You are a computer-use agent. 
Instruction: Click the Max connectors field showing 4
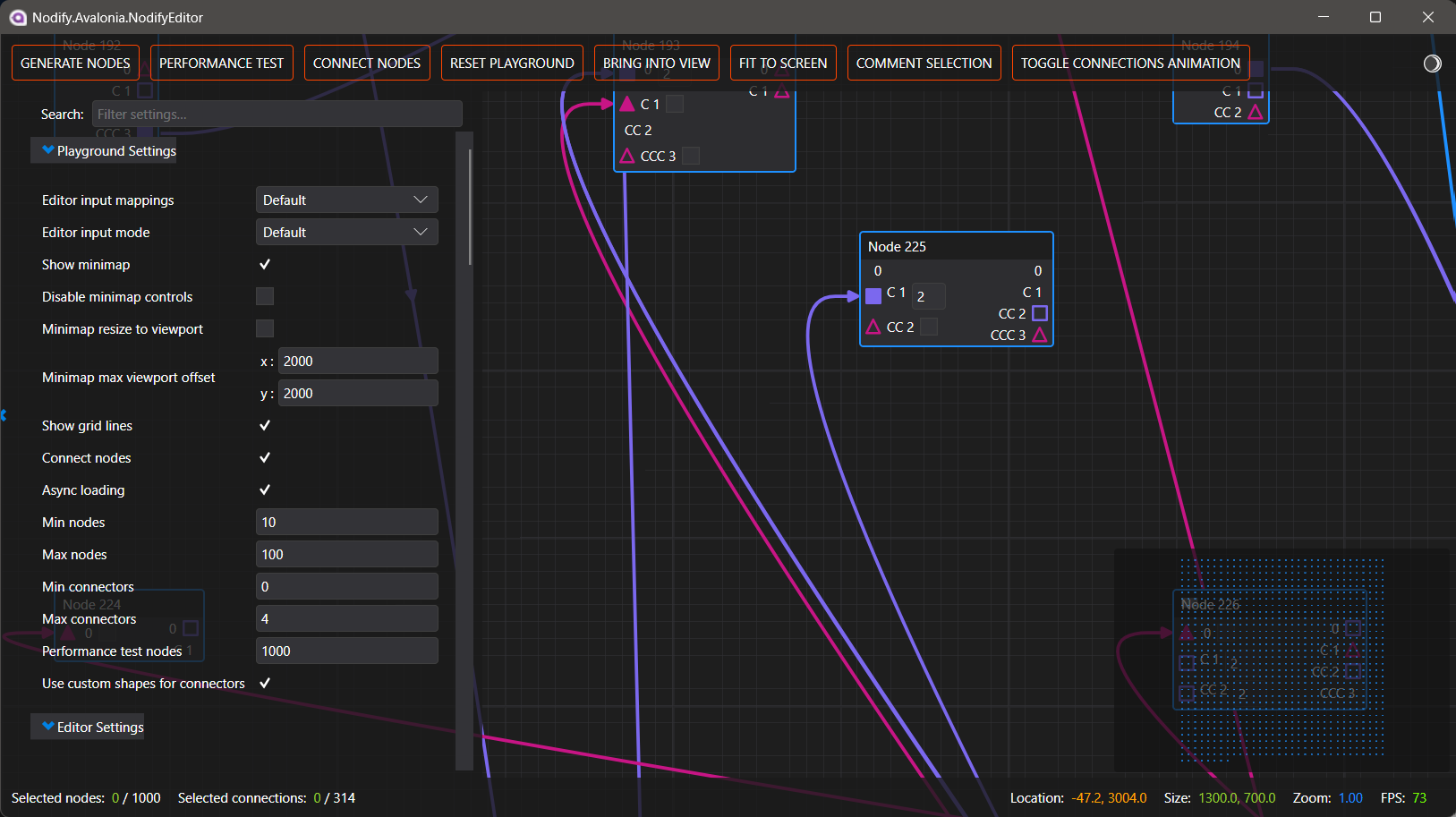(x=347, y=618)
